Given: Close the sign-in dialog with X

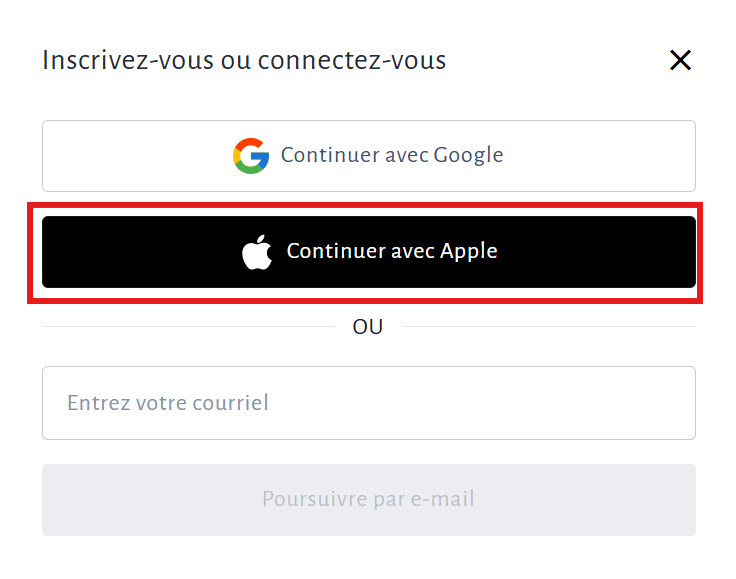Looking at the screenshot, I should point(680,61).
